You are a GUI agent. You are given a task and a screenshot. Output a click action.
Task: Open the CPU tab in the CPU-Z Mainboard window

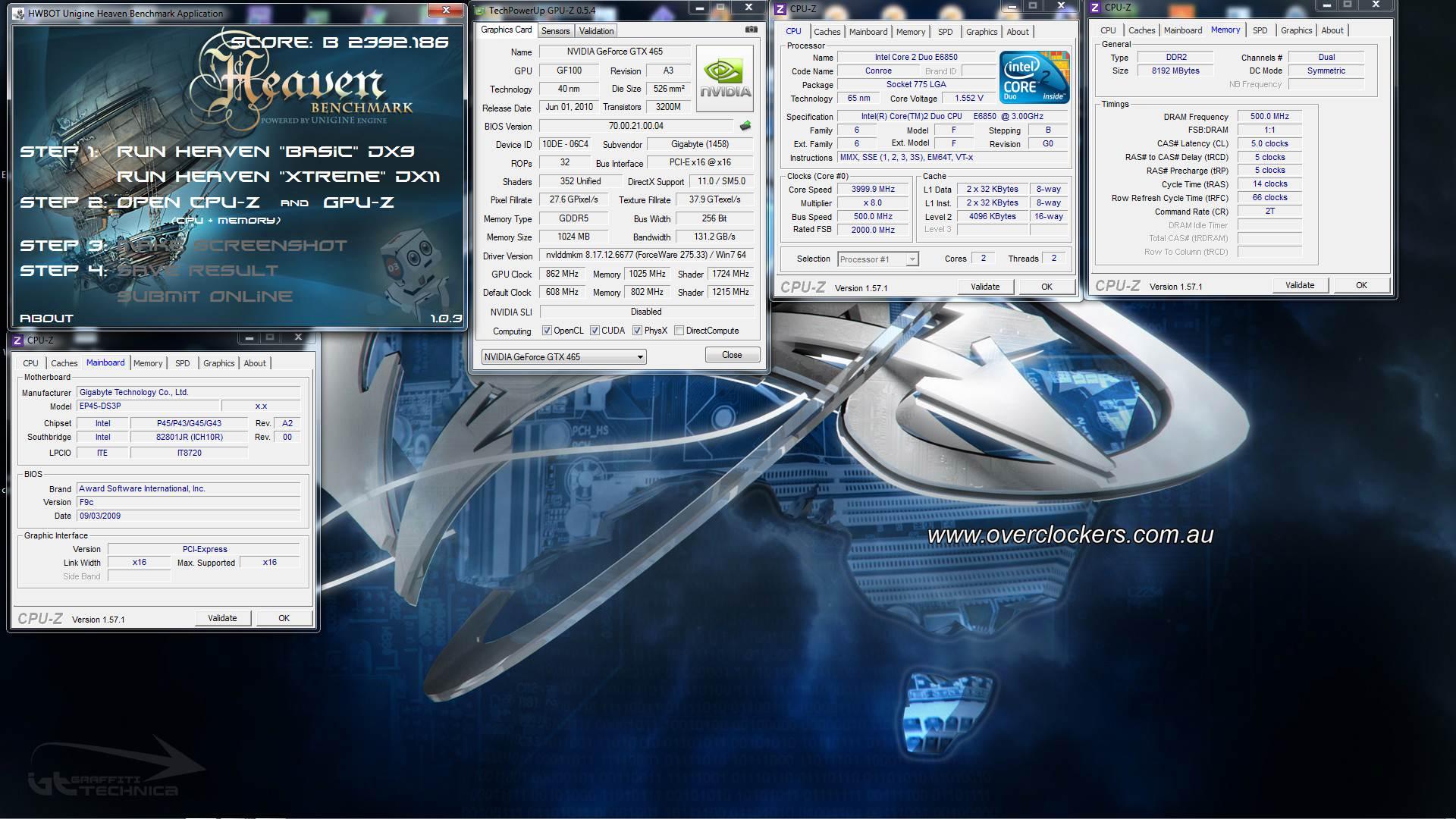[x=30, y=363]
